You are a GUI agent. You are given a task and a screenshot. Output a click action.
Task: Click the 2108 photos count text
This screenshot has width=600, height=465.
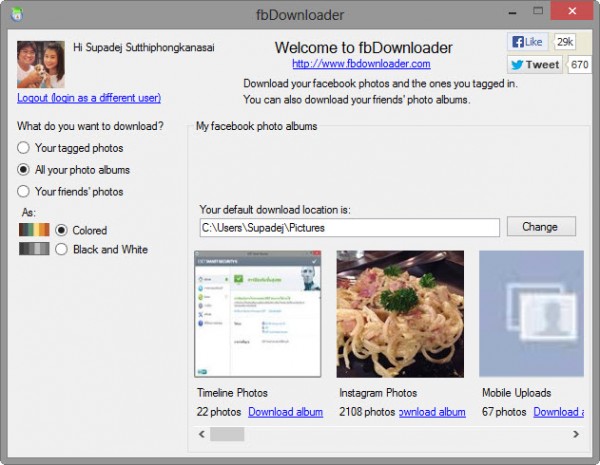[367, 412]
